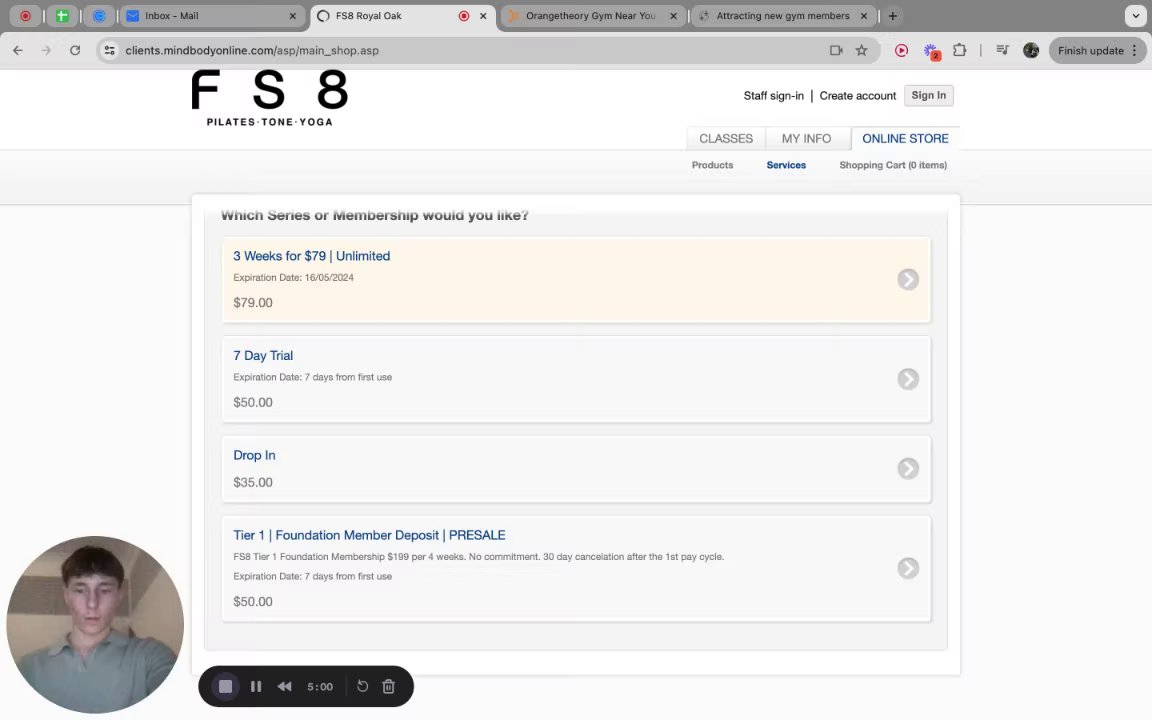
Task: Open a new browser tab
Action: coord(893,16)
